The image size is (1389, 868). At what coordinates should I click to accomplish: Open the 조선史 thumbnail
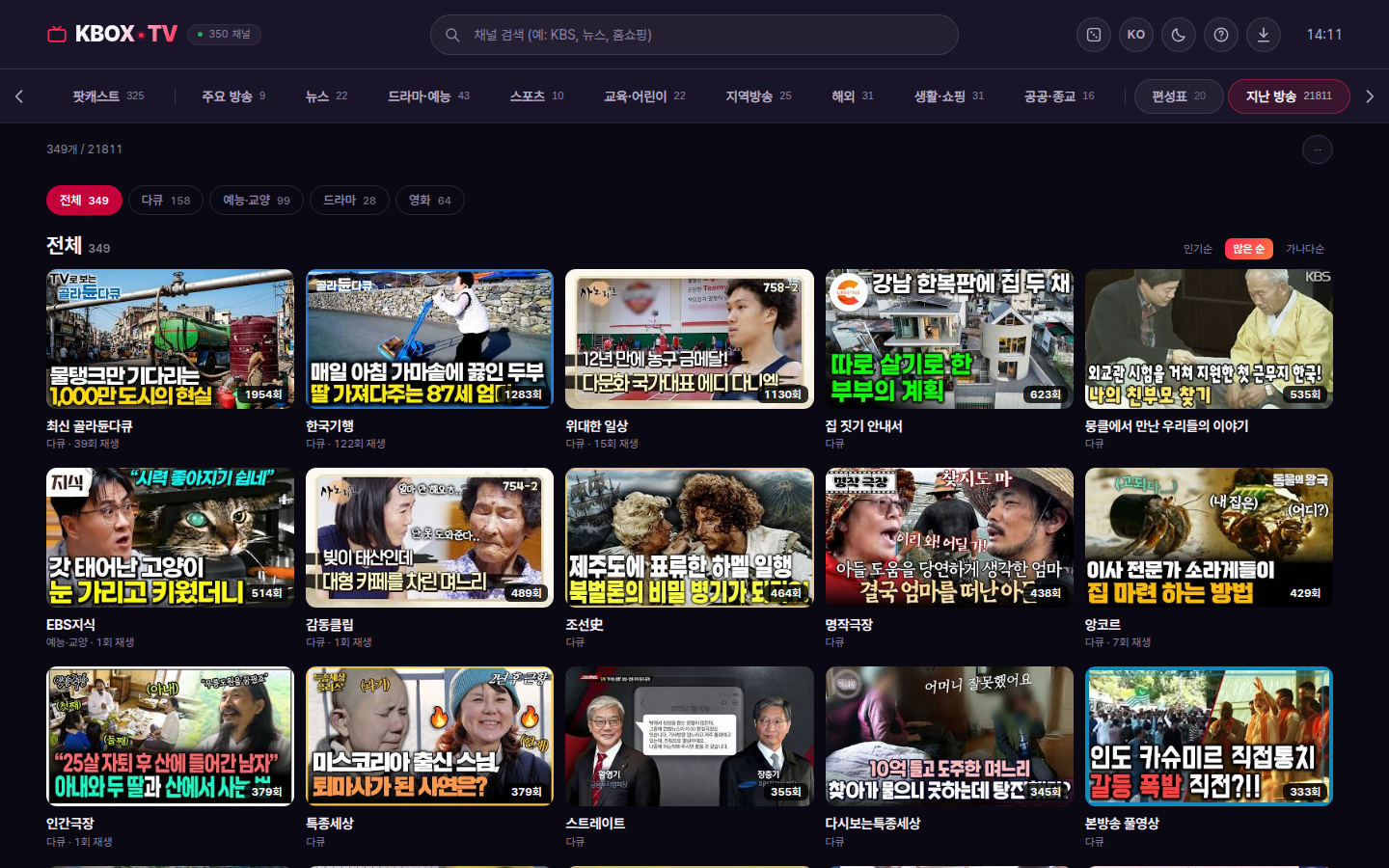(690, 537)
